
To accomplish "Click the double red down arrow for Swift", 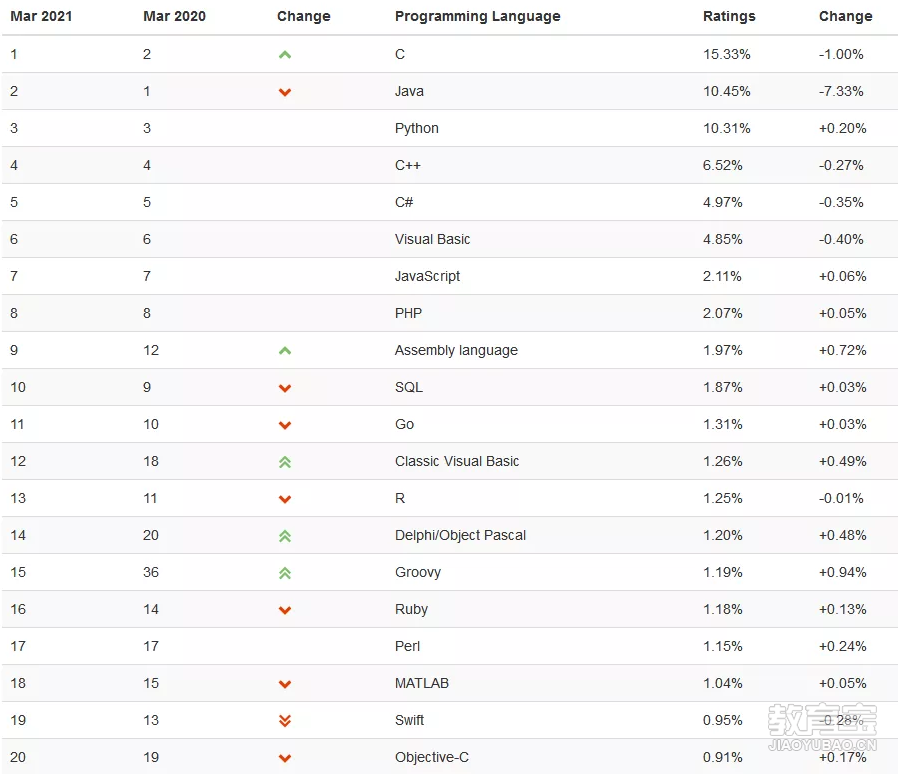I will pos(285,721).
